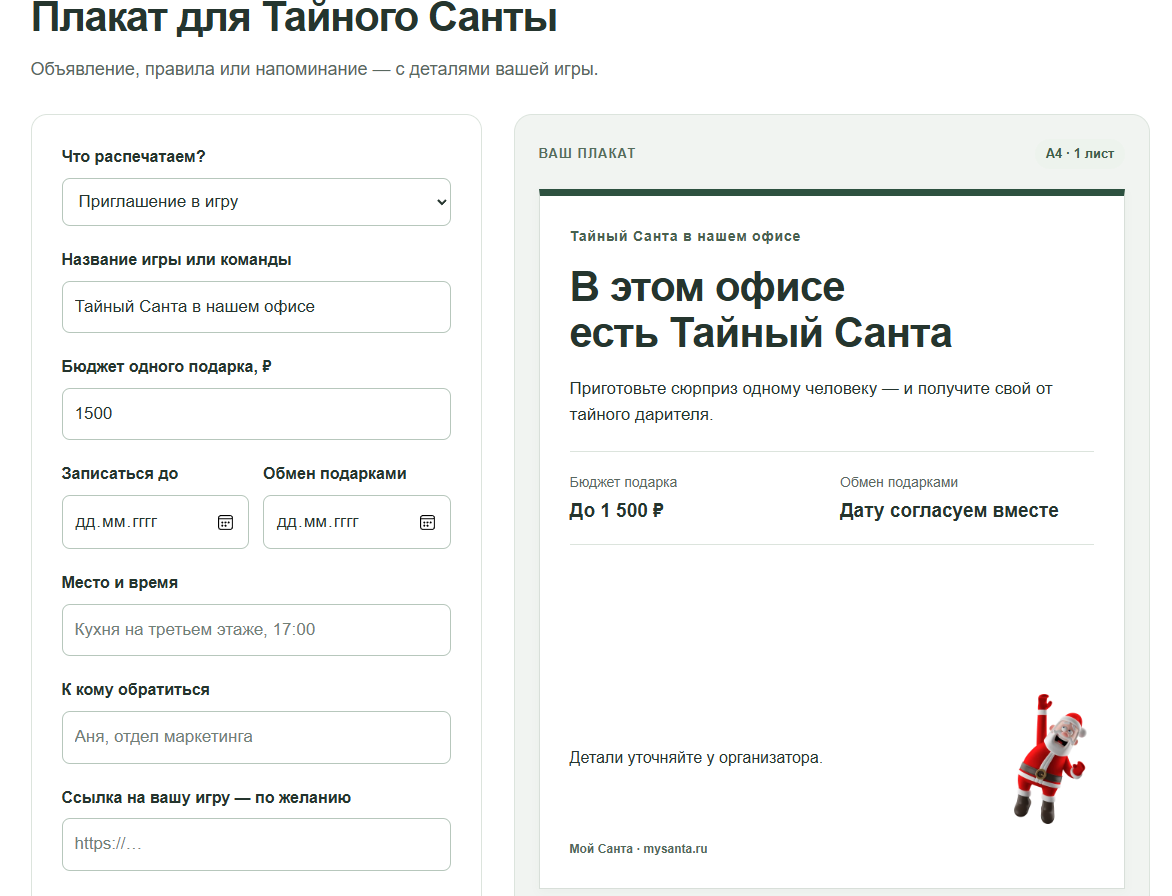Click label 'Что распечатаем?'

pyautogui.click(x=133, y=157)
